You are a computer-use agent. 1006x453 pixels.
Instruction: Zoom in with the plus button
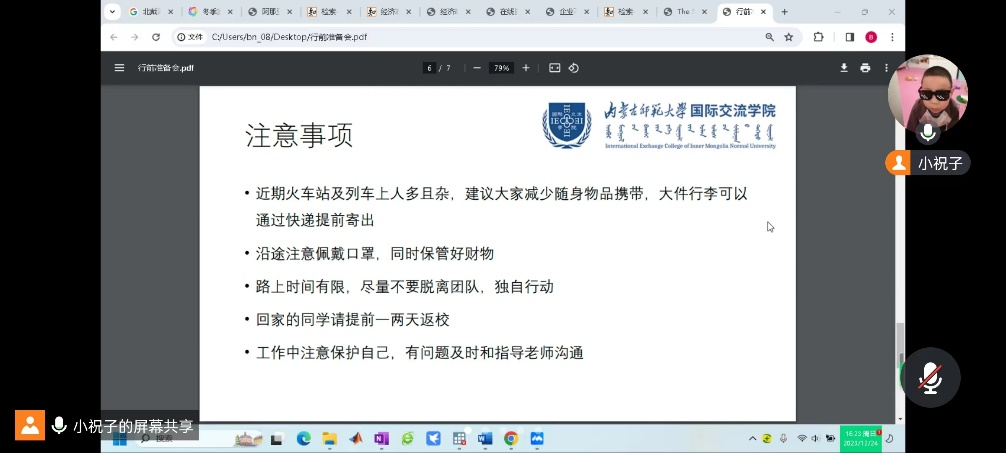click(x=526, y=68)
